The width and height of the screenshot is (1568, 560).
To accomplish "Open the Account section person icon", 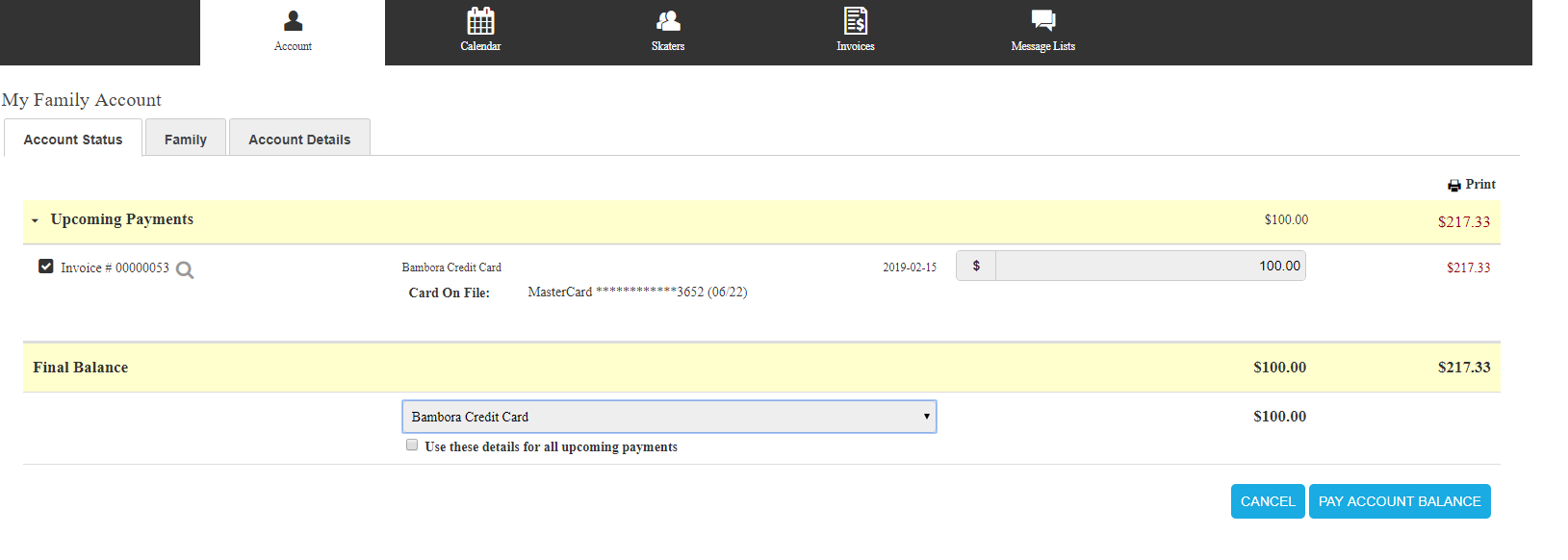I will (294, 20).
